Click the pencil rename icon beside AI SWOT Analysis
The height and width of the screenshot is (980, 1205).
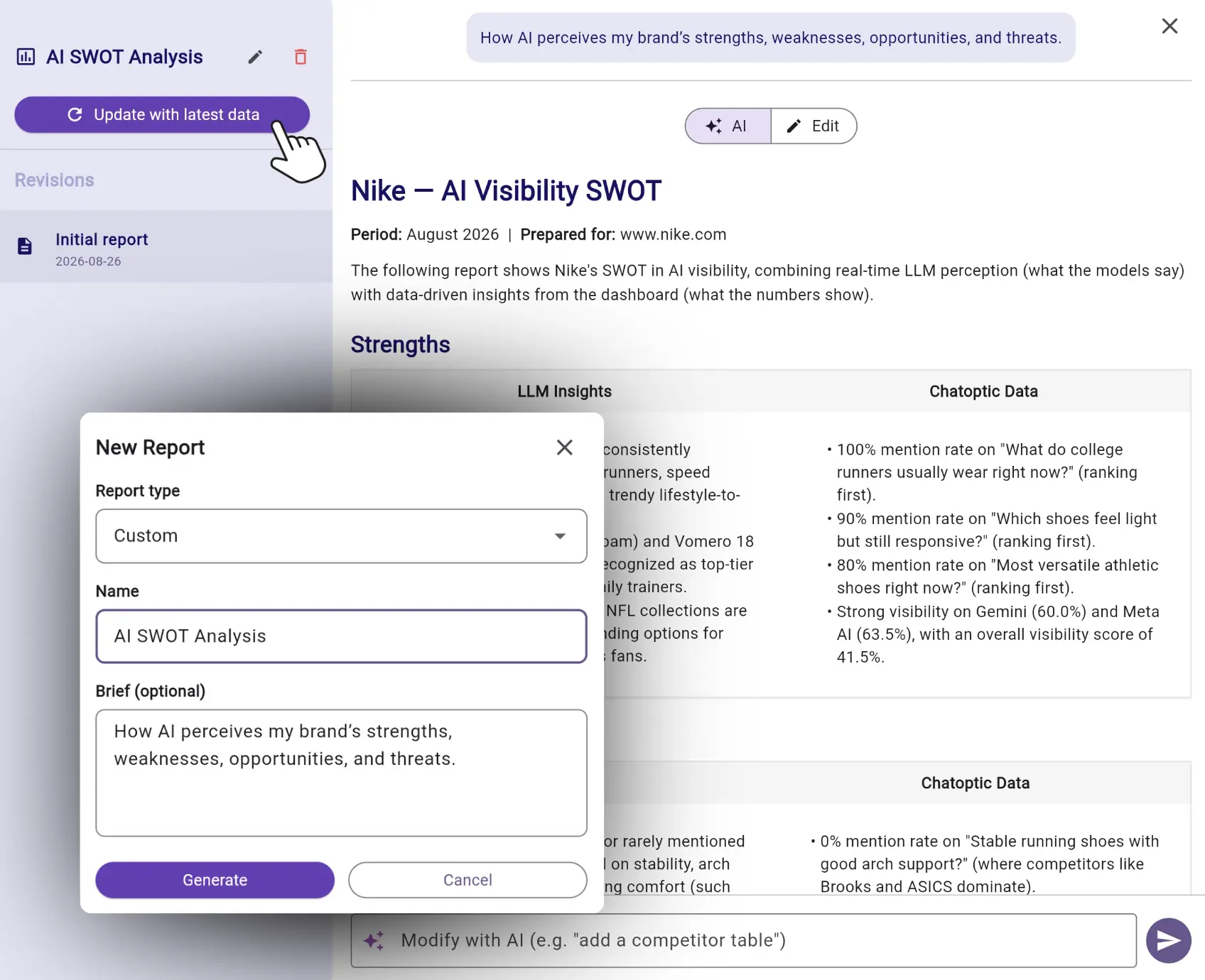255,57
